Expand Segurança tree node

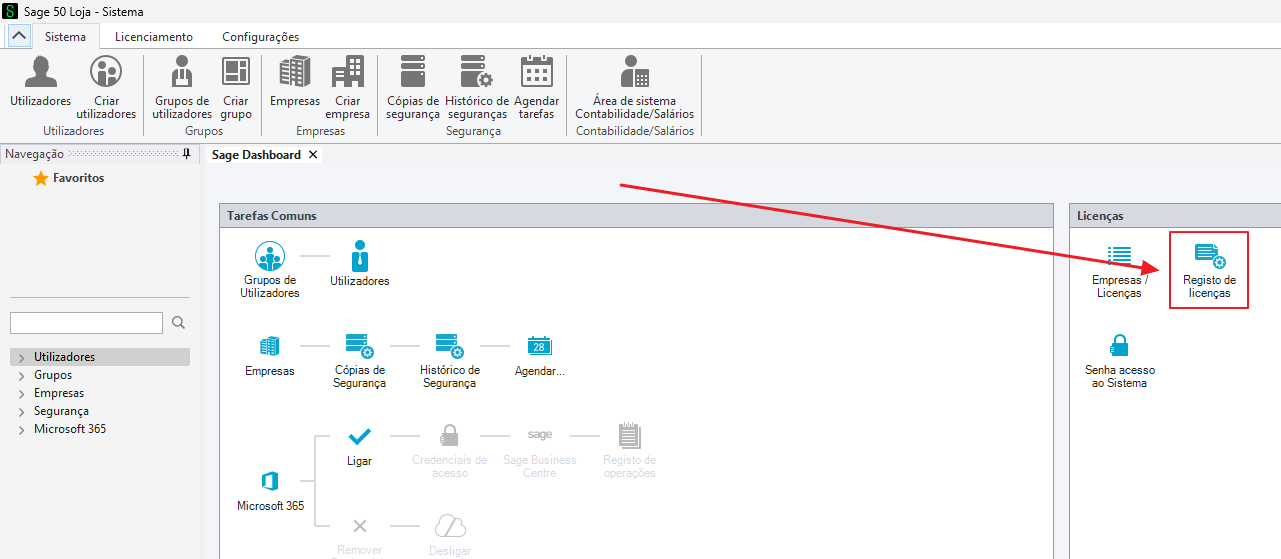(x=22, y=411)
